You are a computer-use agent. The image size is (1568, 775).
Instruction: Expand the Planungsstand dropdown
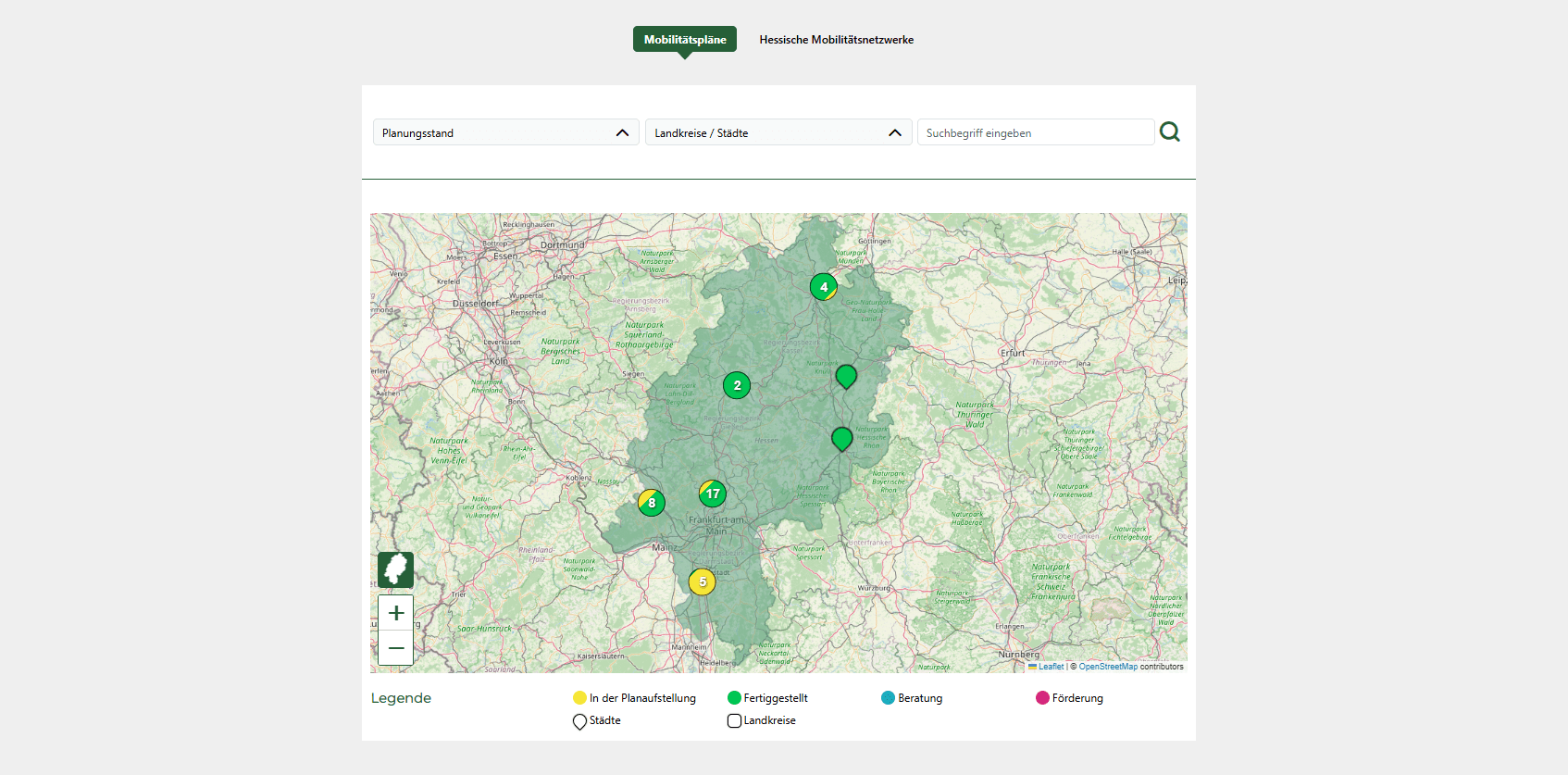pos(505,132)
